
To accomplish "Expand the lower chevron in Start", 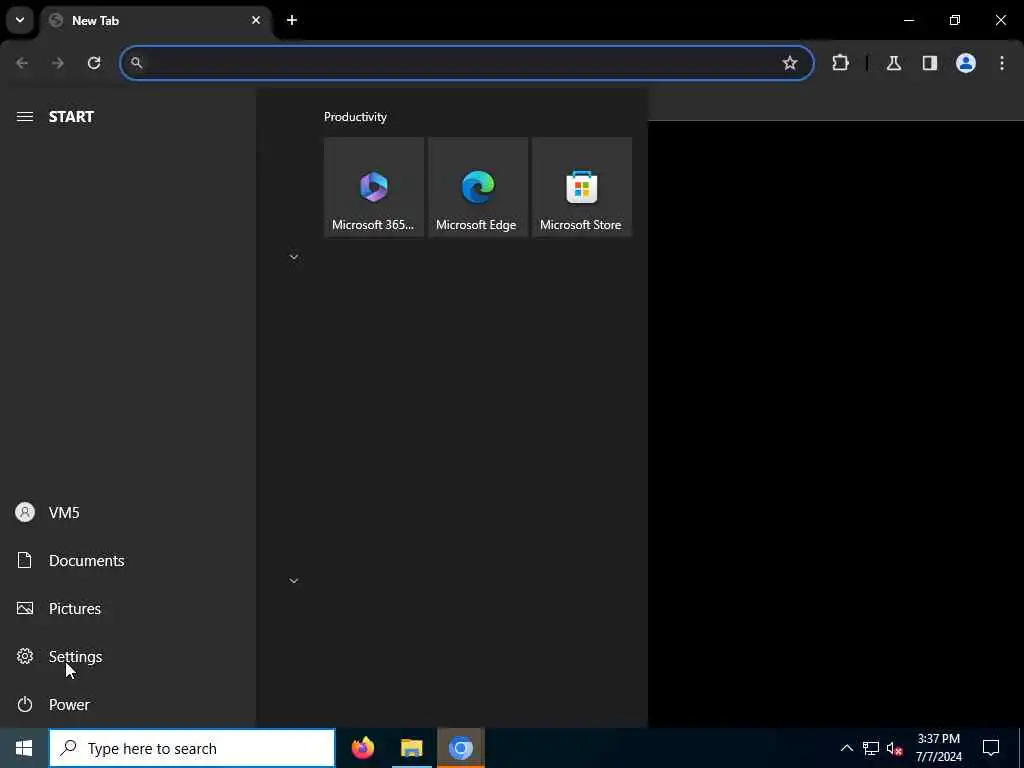I will [x=294, y=581].
